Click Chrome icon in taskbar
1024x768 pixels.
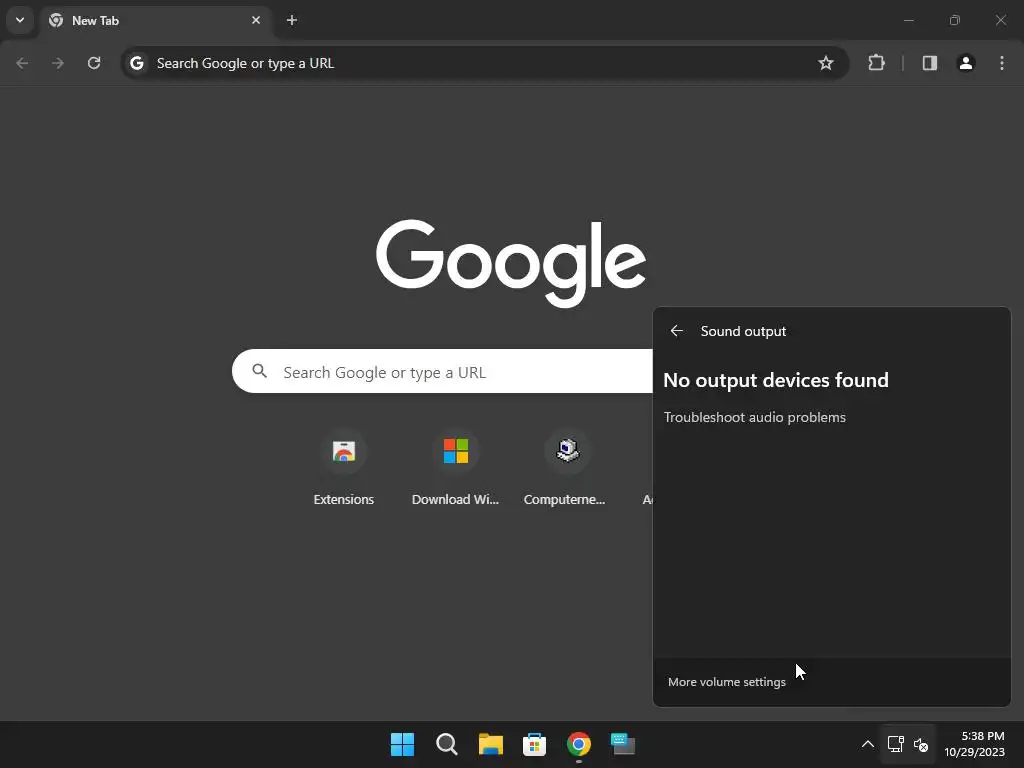pyautogui.click(x=579, y=744)
